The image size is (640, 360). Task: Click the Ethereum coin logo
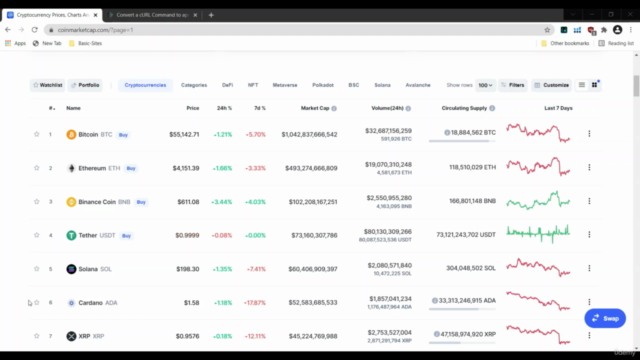pos(71,168)
